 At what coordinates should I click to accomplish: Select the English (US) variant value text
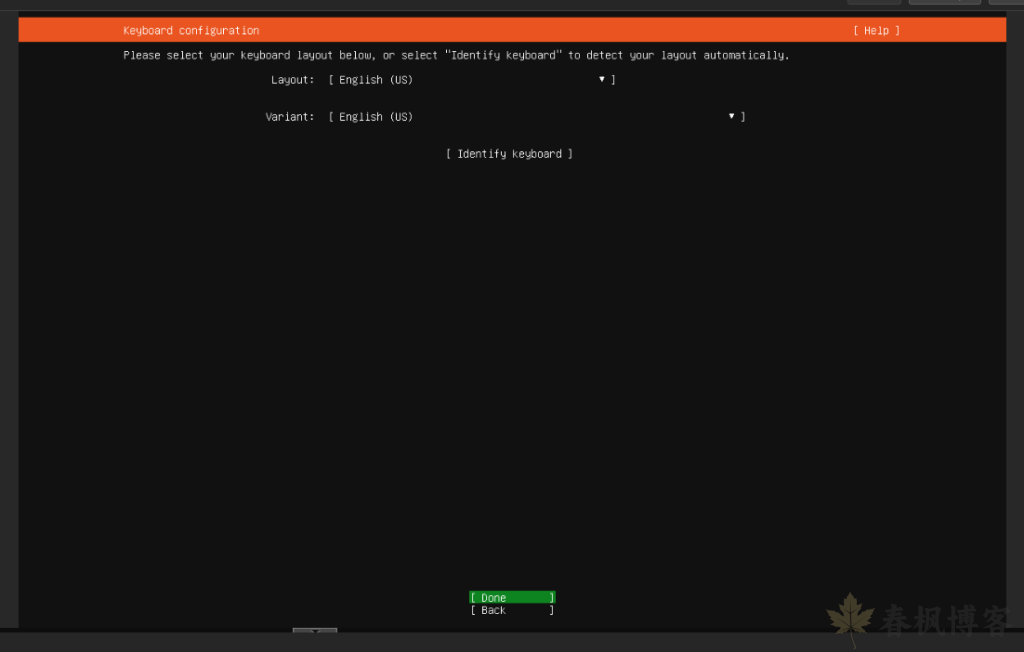click(x=379, y=116)
